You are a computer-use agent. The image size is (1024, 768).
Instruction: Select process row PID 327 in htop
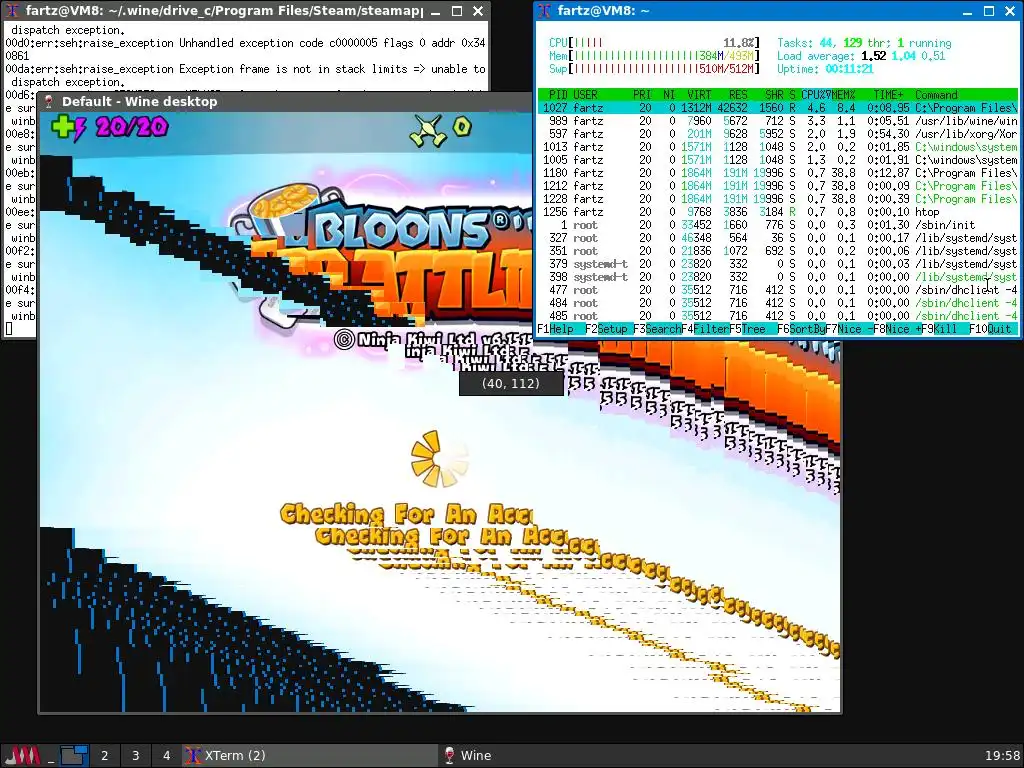click(778, 238)
